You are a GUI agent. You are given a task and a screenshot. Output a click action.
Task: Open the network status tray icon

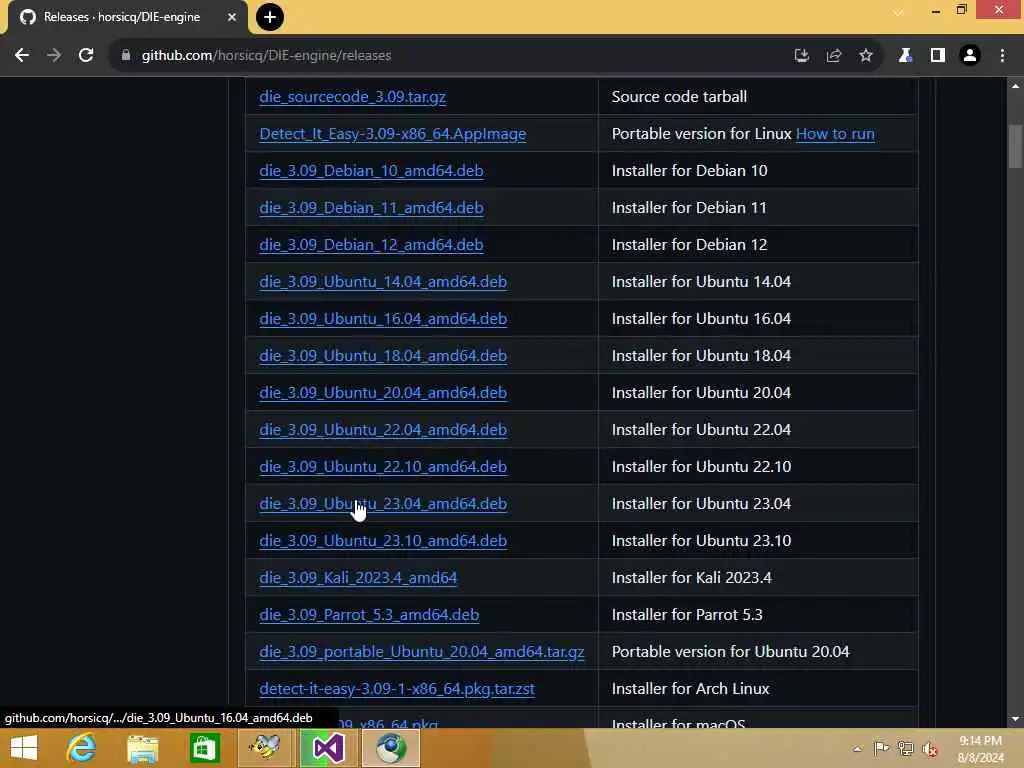pos(905,748)
